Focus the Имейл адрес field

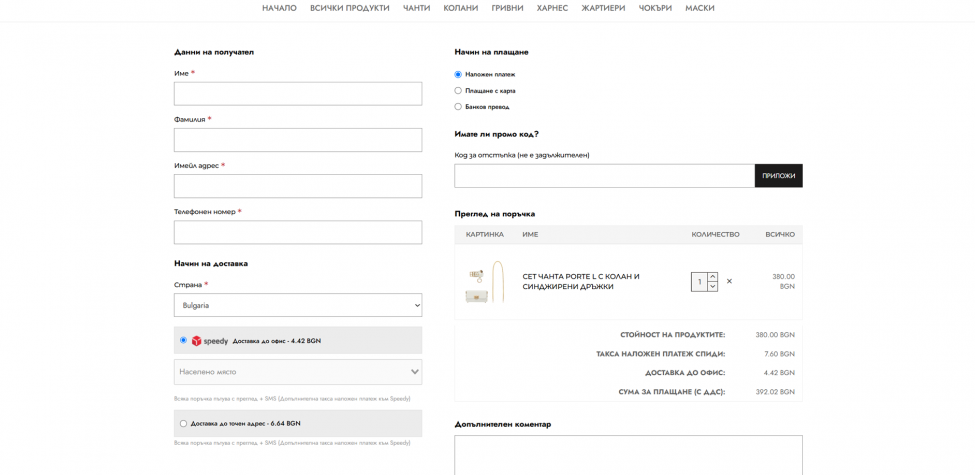click(x=298, y=186)
